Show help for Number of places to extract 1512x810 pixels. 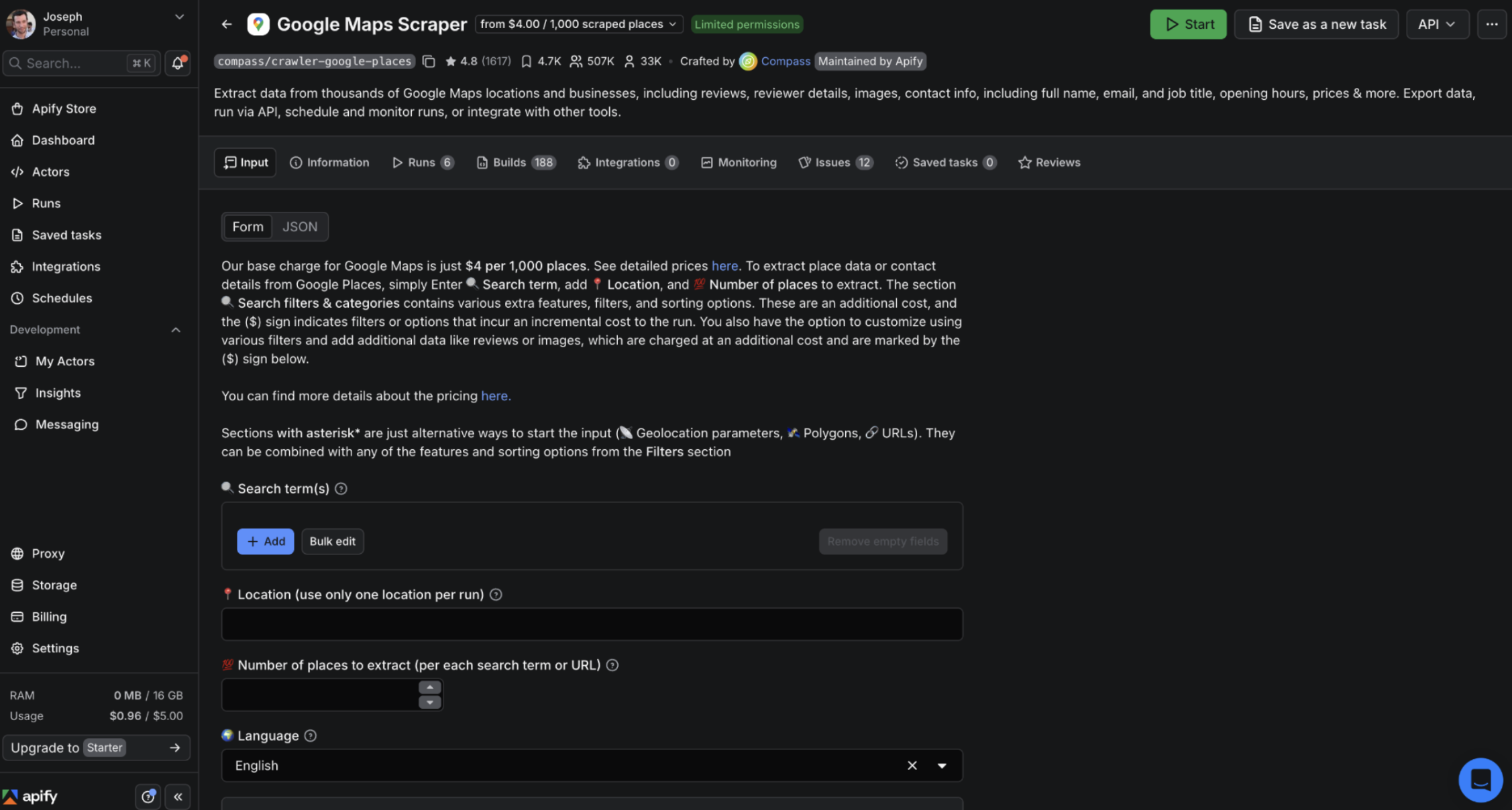[612, 665]
